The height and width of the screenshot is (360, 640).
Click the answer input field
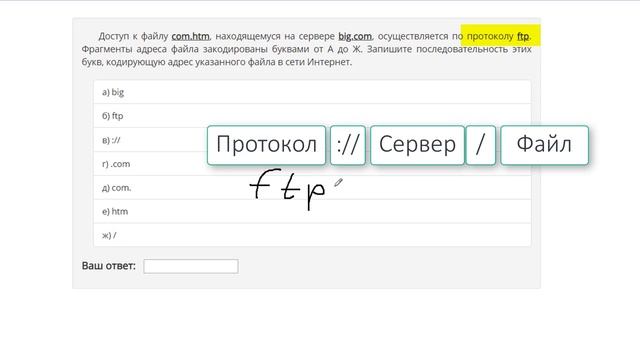(x=191, y=266)
